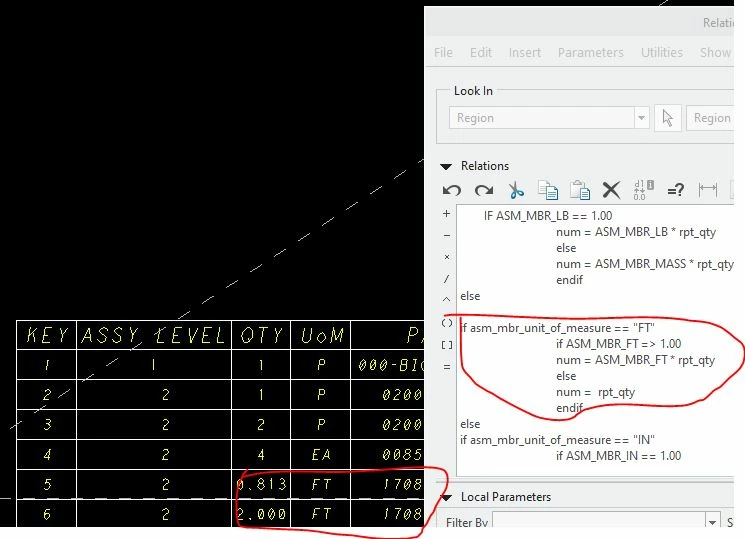
Task: Click the Paste clipboard icon
Action: coord(580,190)
